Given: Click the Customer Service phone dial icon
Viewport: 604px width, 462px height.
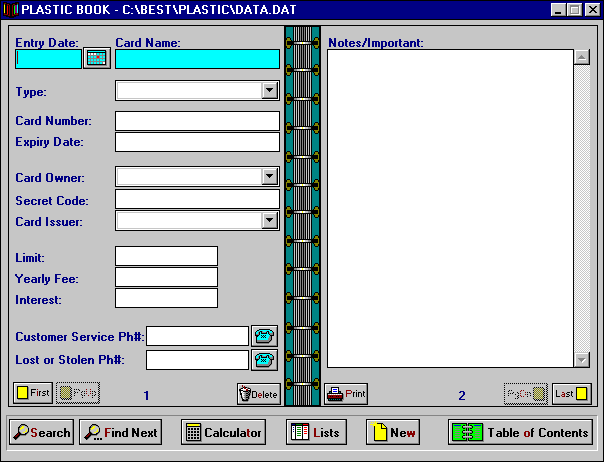Looking at the screenshot, I should (x=264, y=336).
